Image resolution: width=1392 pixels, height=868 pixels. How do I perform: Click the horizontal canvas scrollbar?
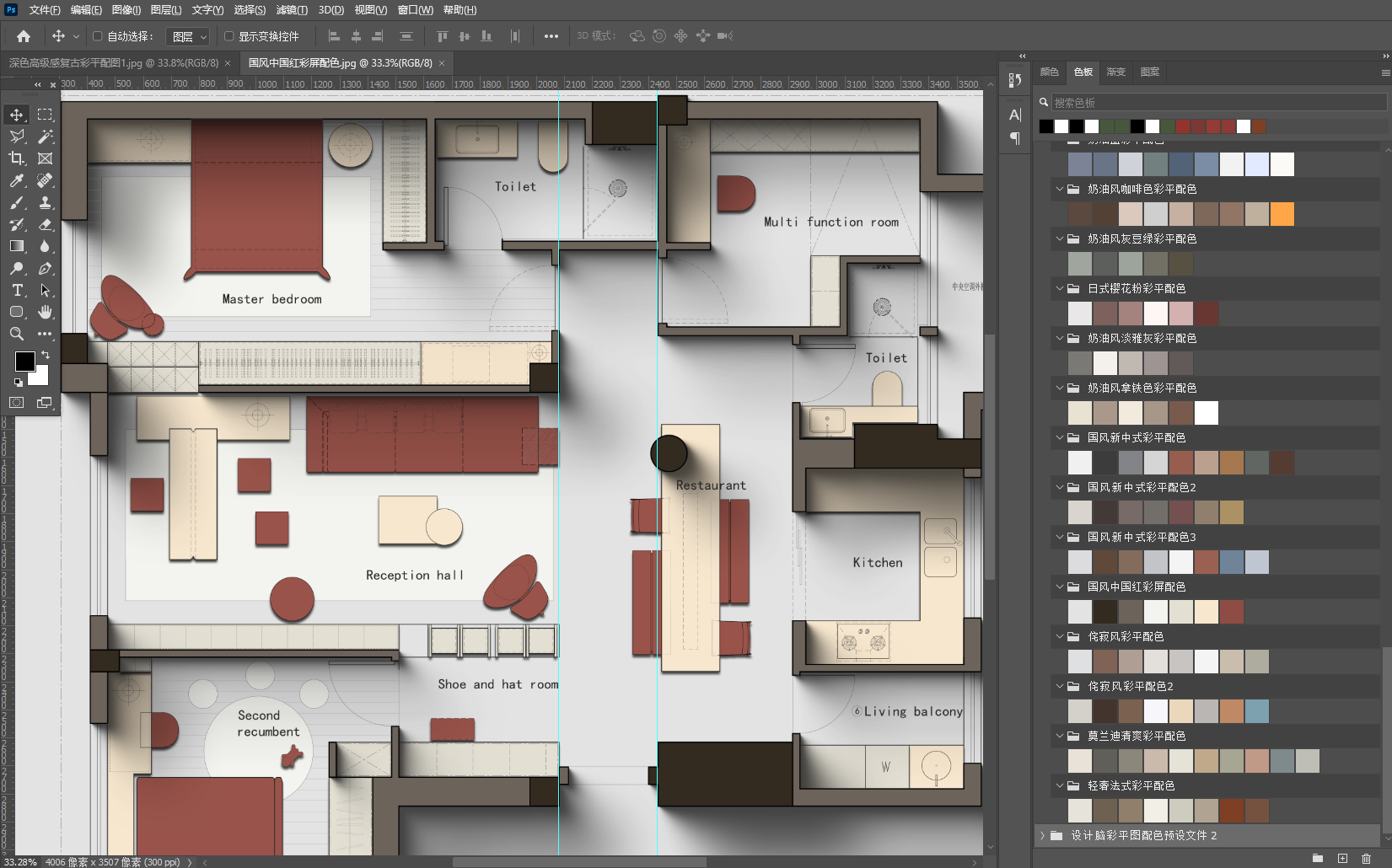579,862
